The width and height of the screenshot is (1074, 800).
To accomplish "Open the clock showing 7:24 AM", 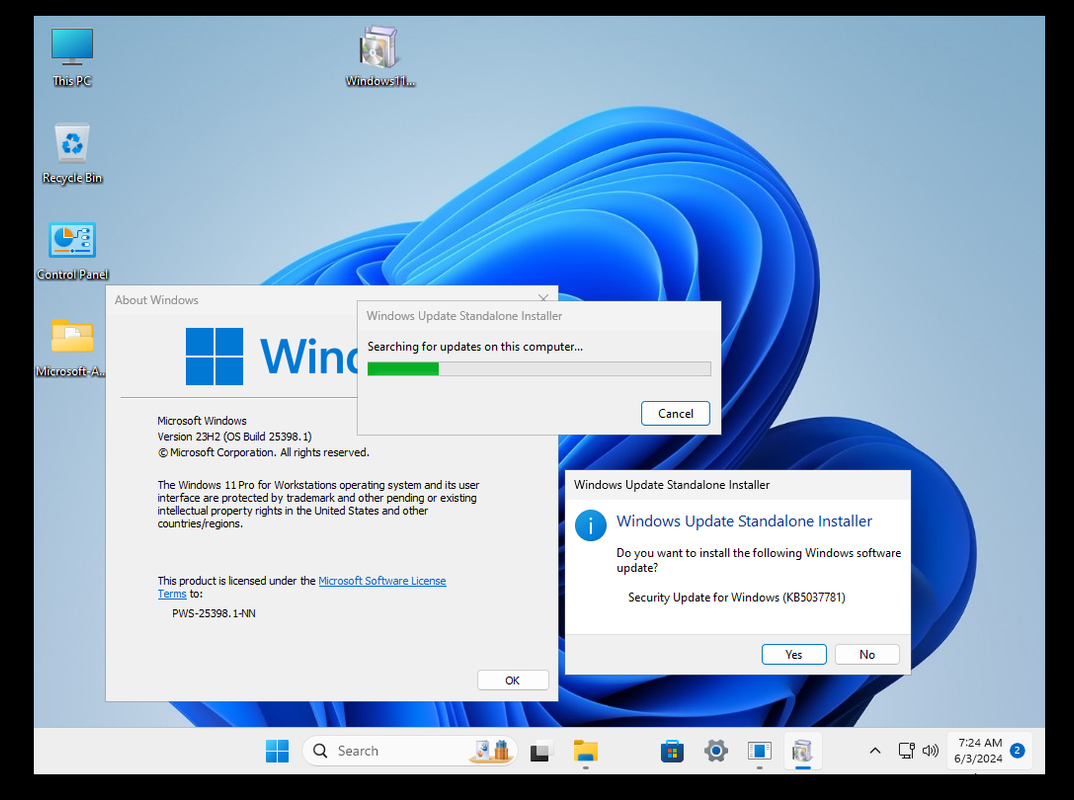I will point(978,751).
